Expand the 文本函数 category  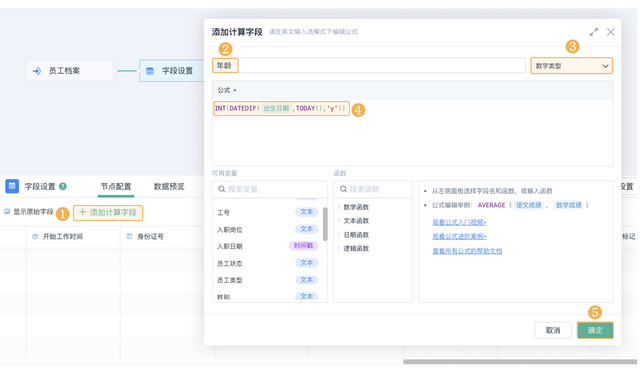coord(339,221)
